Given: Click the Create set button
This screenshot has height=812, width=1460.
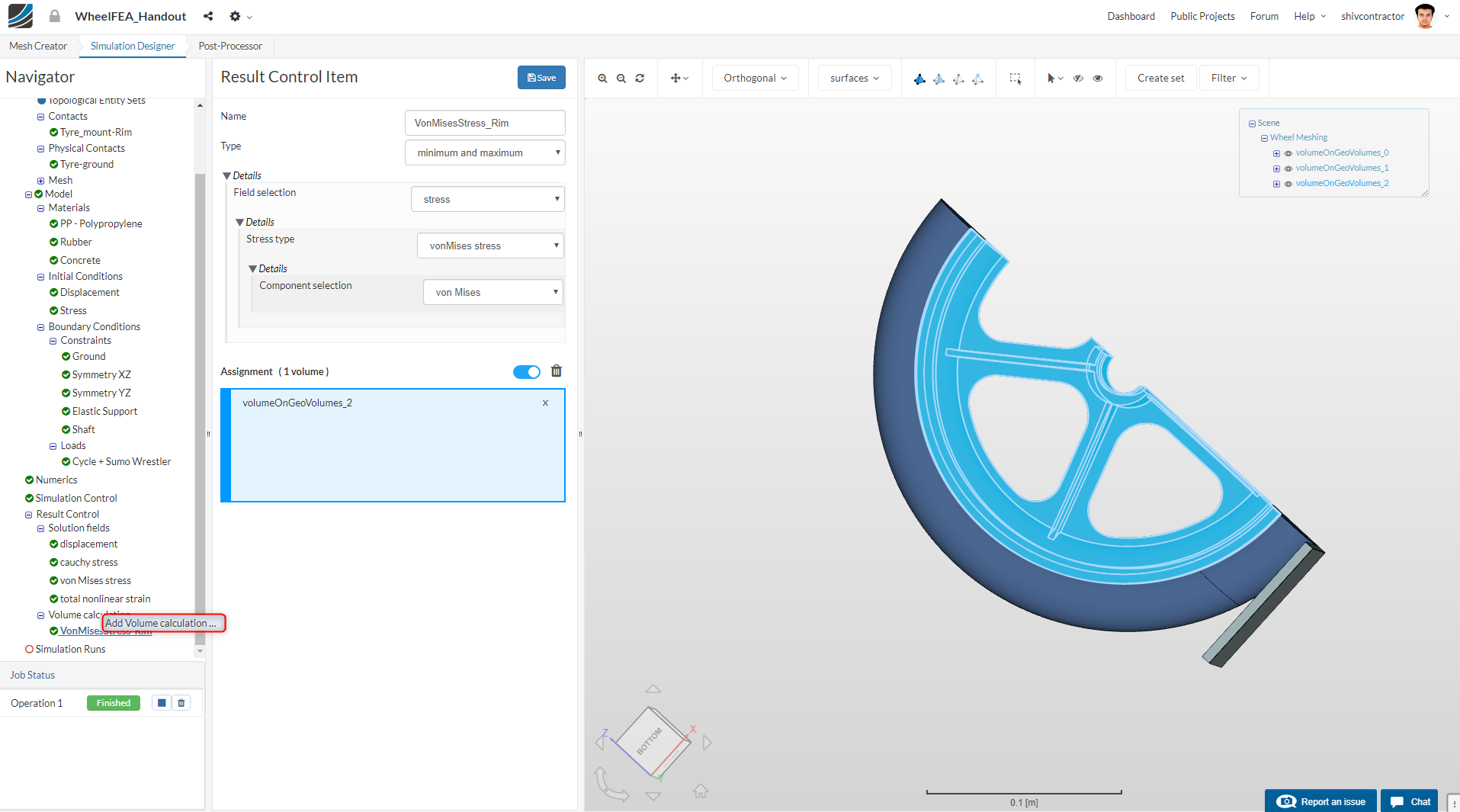Looking at the screenshot, I should tap(1160, 78).
